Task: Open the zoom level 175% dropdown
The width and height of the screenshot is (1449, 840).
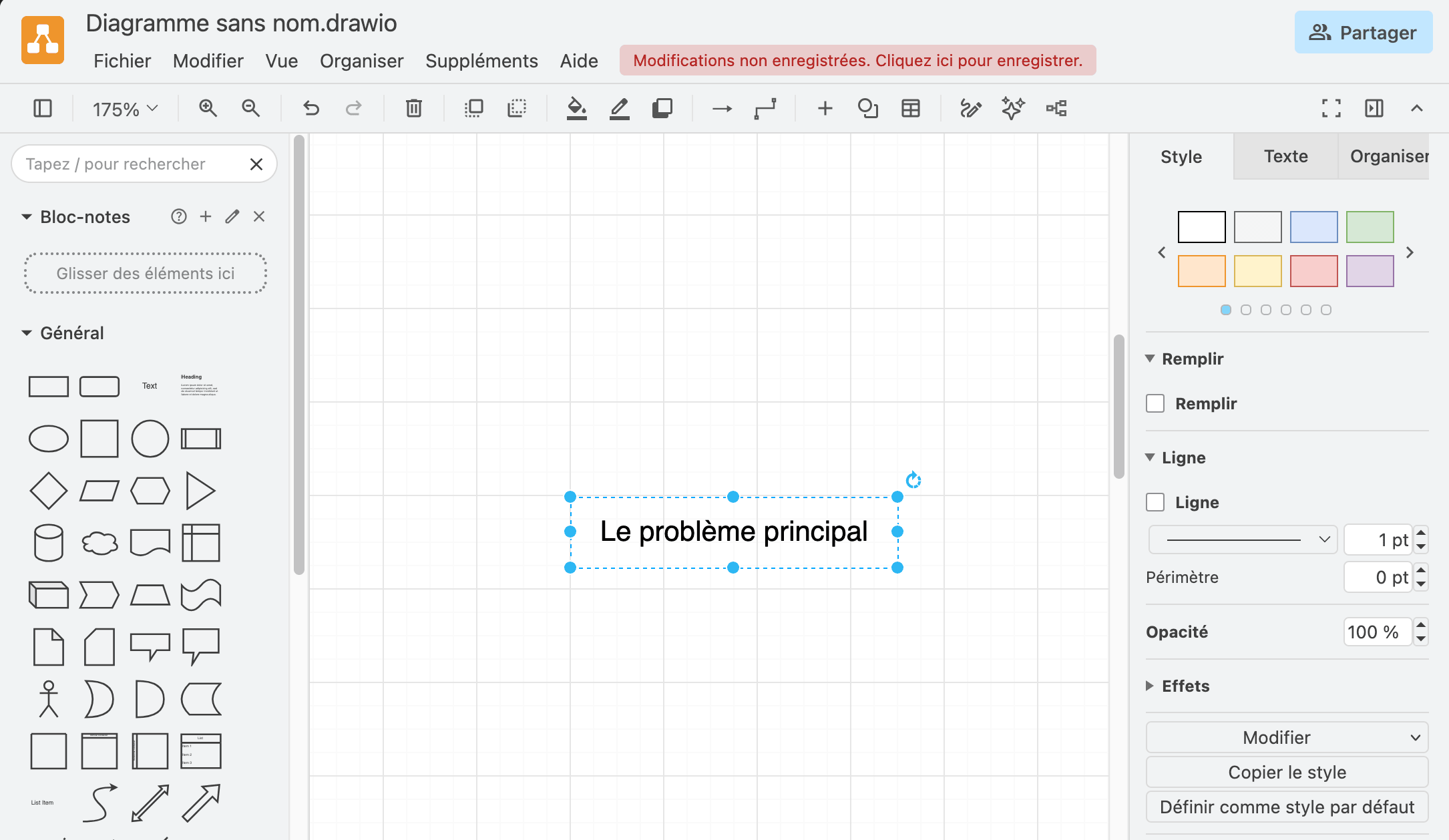Action: [x=125, y=109]
